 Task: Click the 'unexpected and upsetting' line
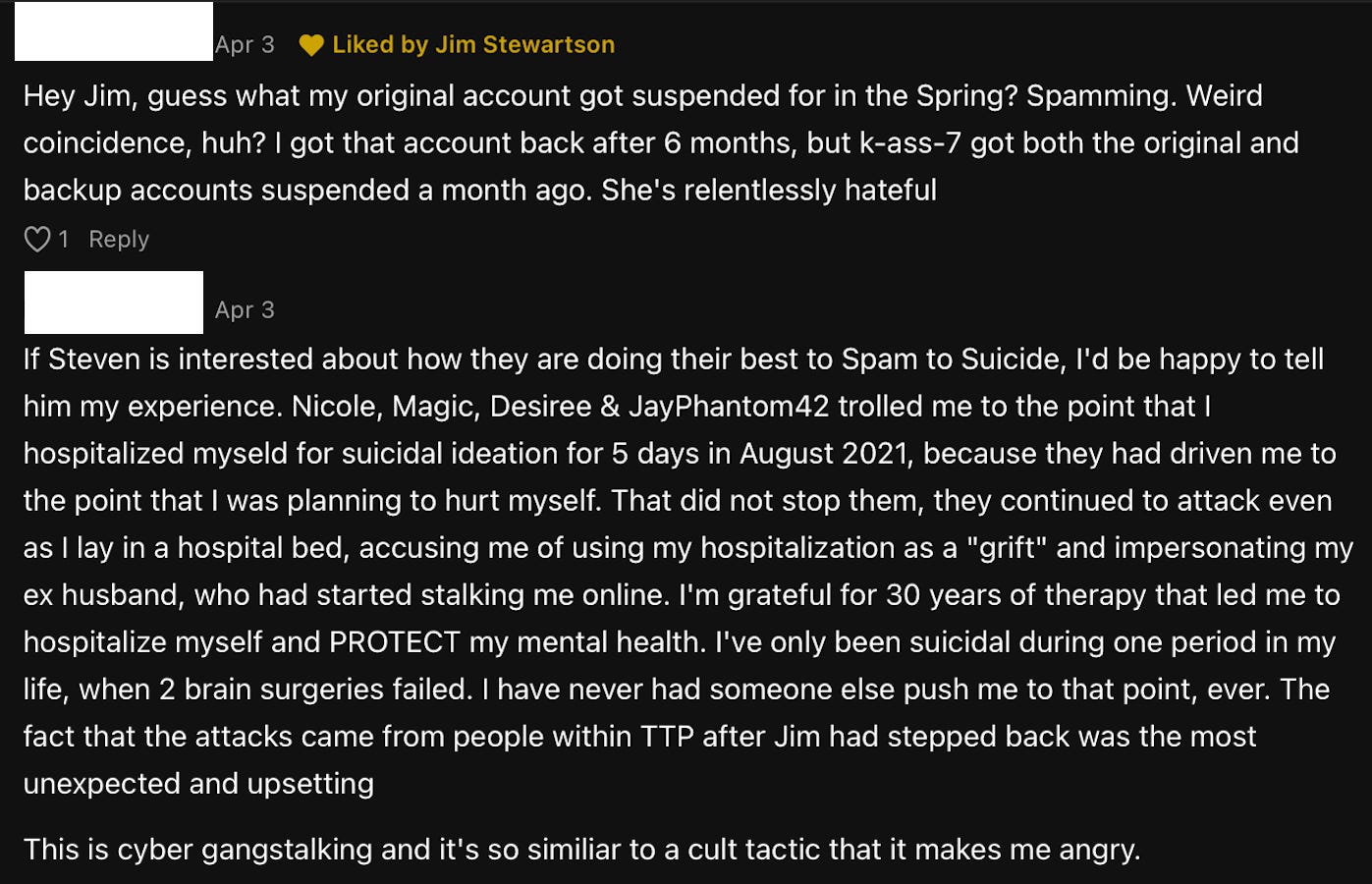click(198, 784)
